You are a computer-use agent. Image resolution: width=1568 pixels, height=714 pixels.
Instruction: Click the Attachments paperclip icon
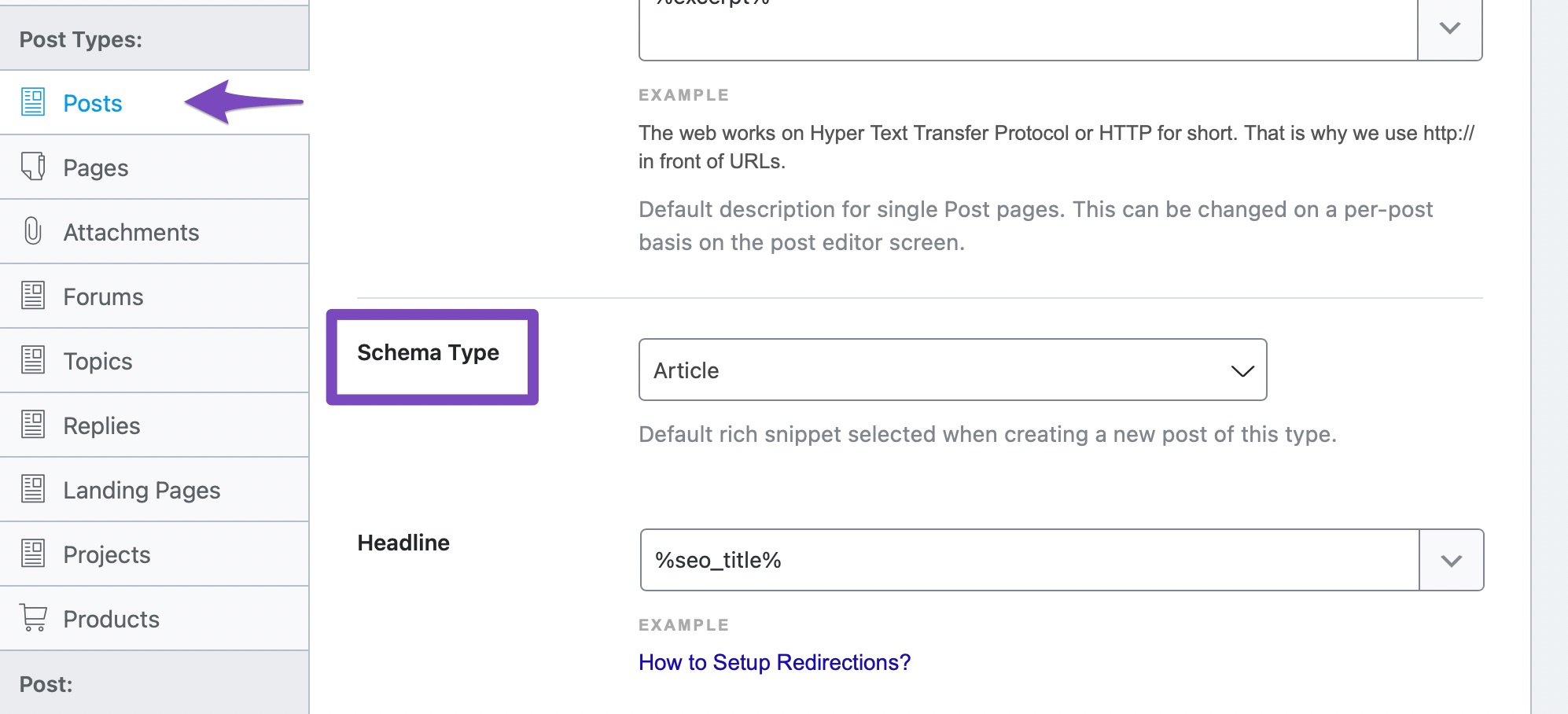[x=33, y=231]
